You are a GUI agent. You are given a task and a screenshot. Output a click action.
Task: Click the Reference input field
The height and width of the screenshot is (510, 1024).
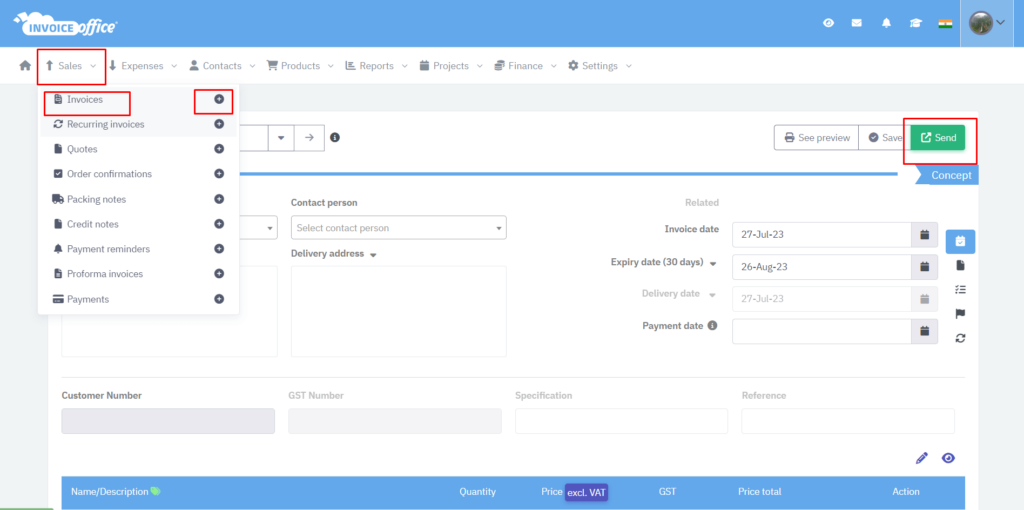[x=847, y=421]
